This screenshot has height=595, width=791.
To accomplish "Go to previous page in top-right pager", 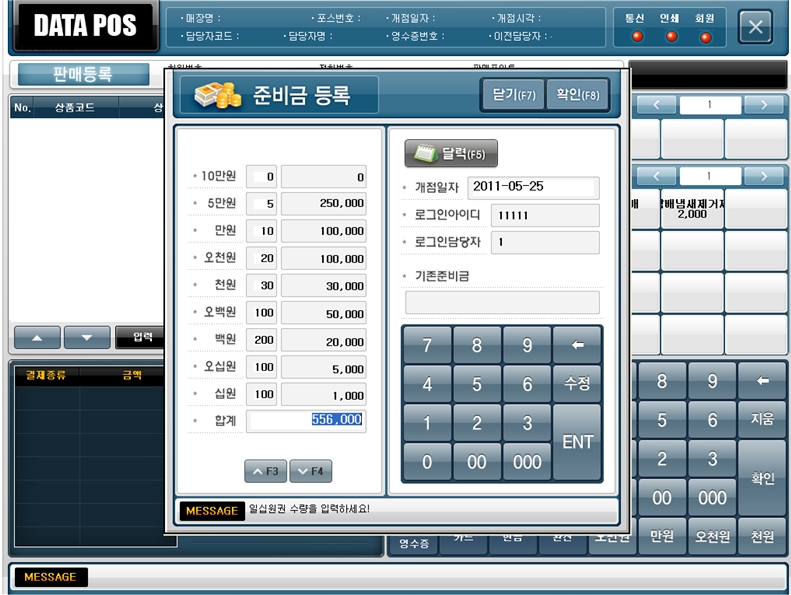I will [x=657, y=105].
